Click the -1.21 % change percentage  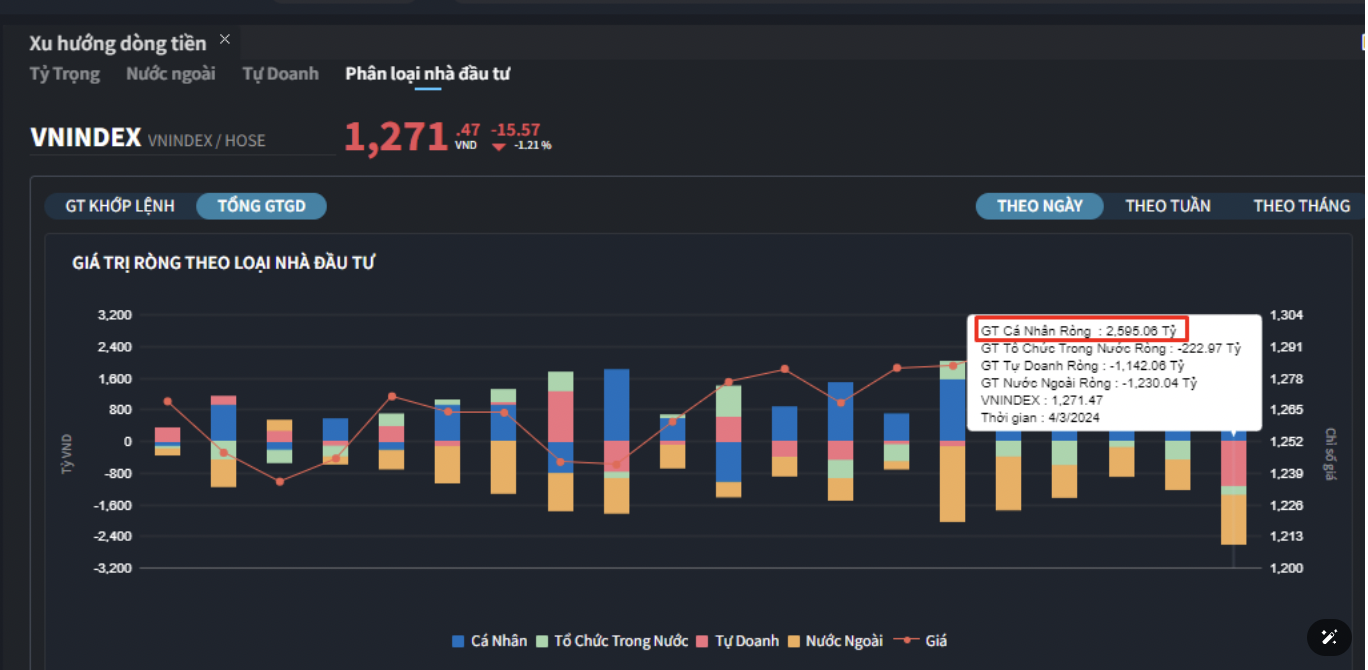tap(533, 146)
